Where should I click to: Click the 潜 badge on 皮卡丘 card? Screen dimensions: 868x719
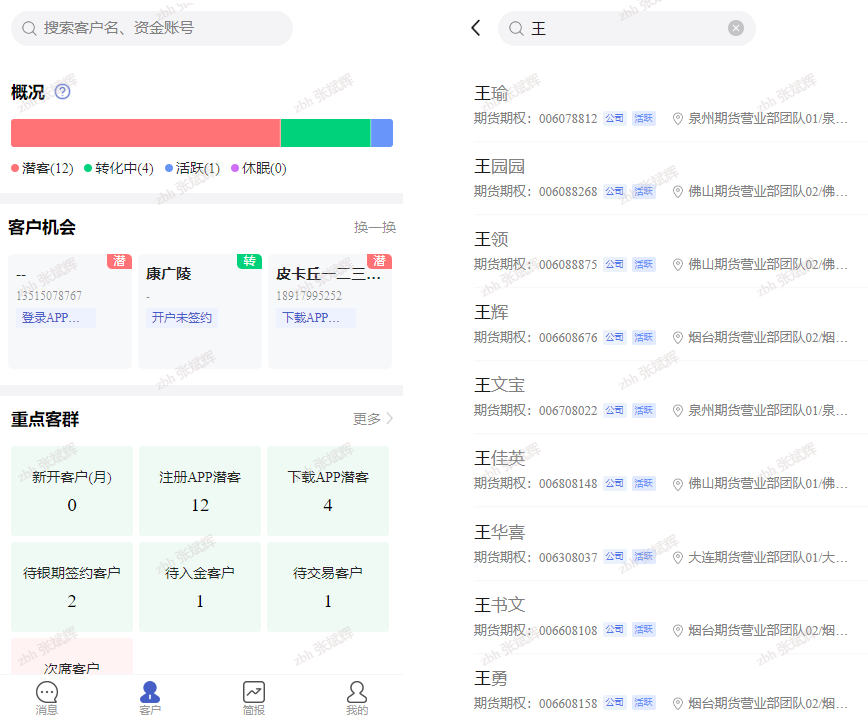click(379, 261)
